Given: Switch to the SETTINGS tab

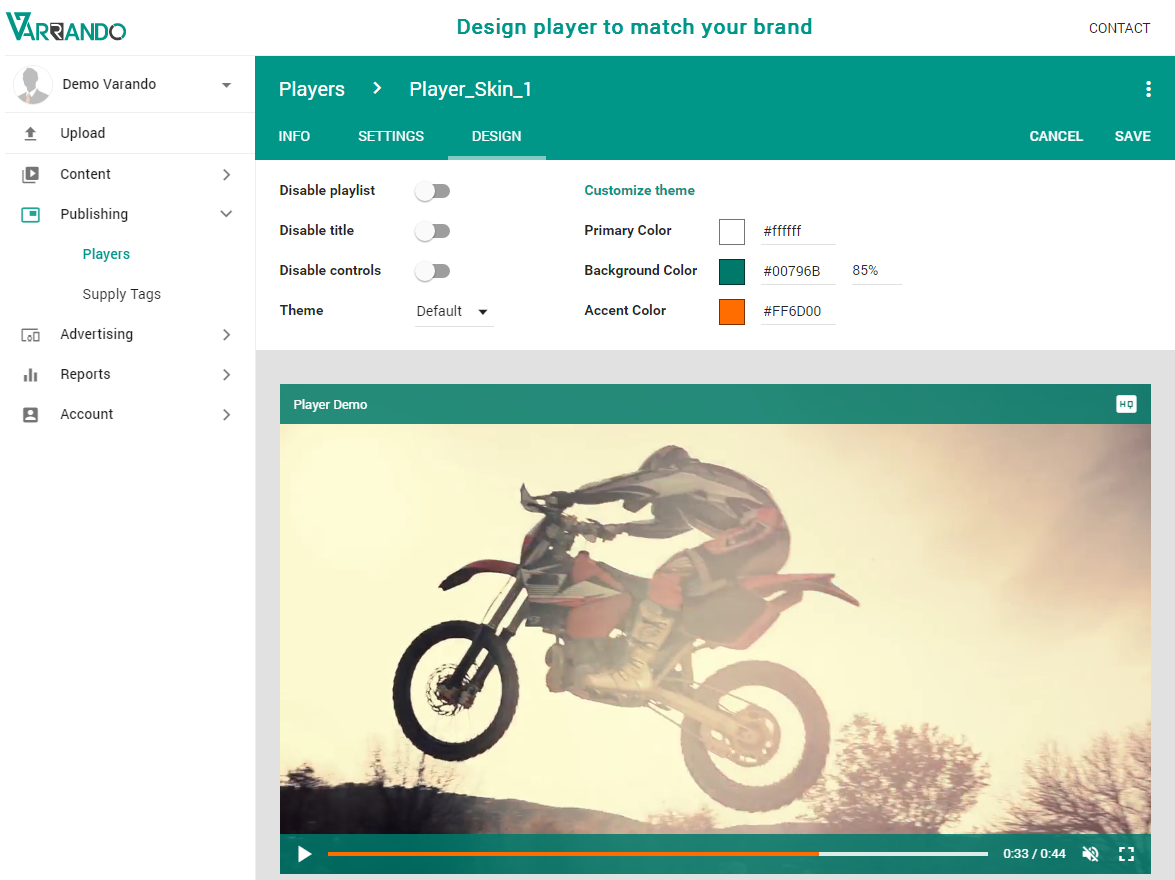Looking at the screenshot, I should click(x=390, y=135).
